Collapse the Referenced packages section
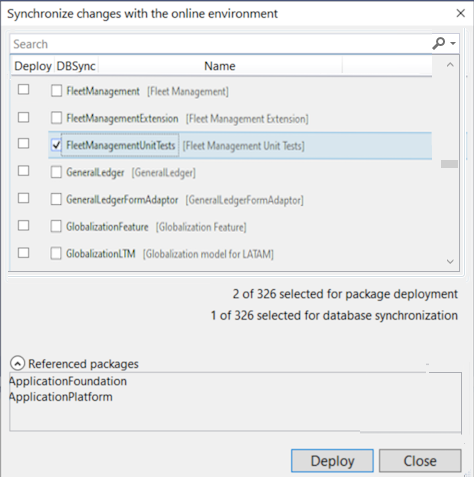Screen dimensions: 474x477 click(17, 363)
